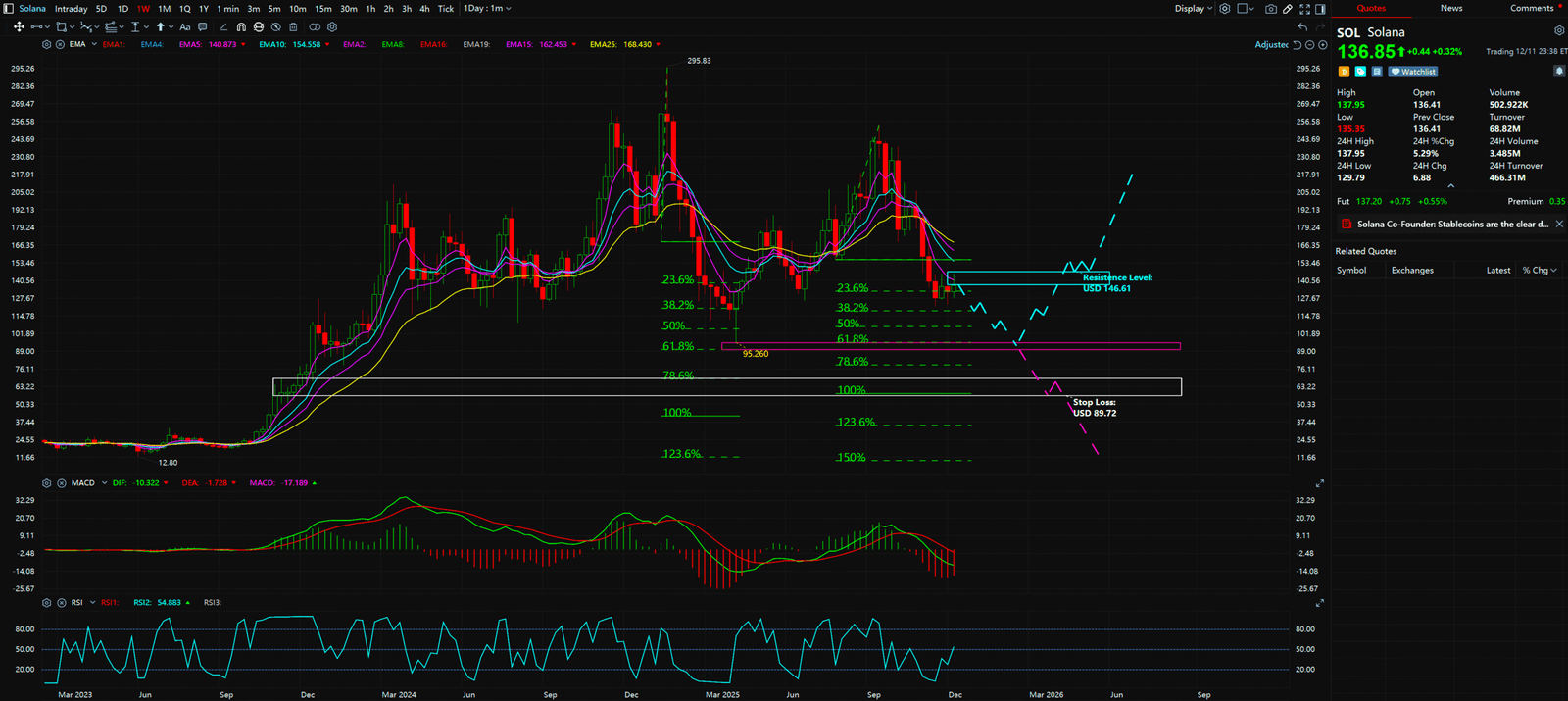Expand the 1Day : 1m interval dropdown
1568x701 pixels.
tap(487, 9)
